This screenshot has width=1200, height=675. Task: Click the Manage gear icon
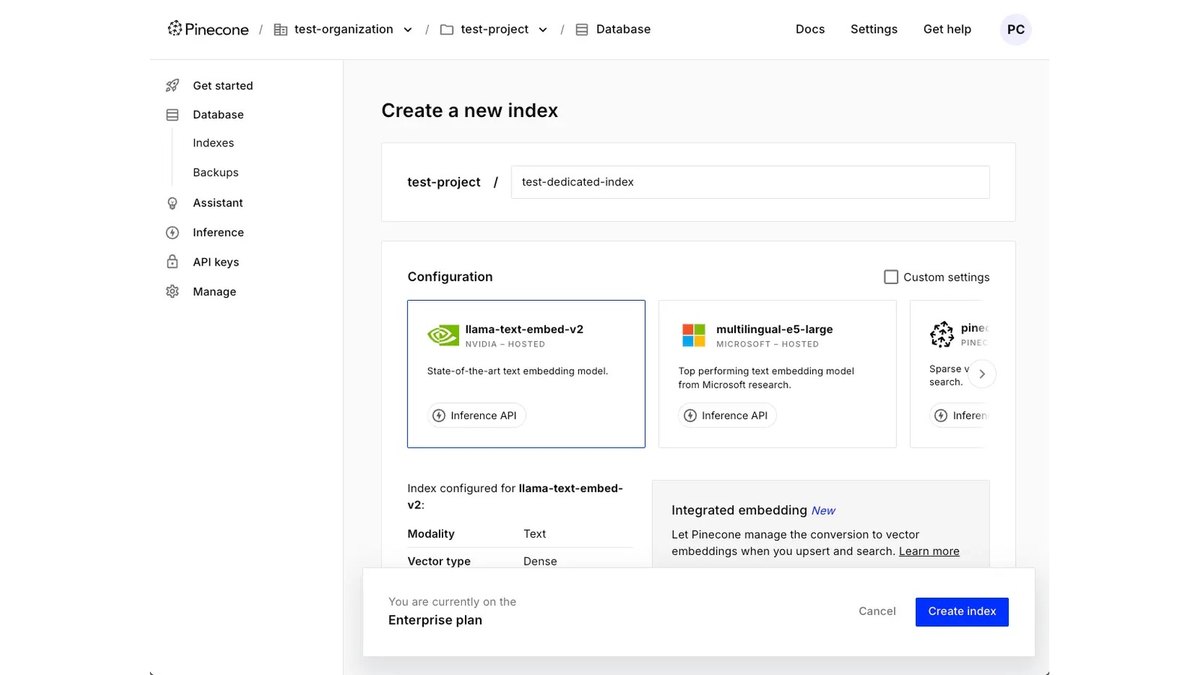pyautogui.click(x=172, y=292)
